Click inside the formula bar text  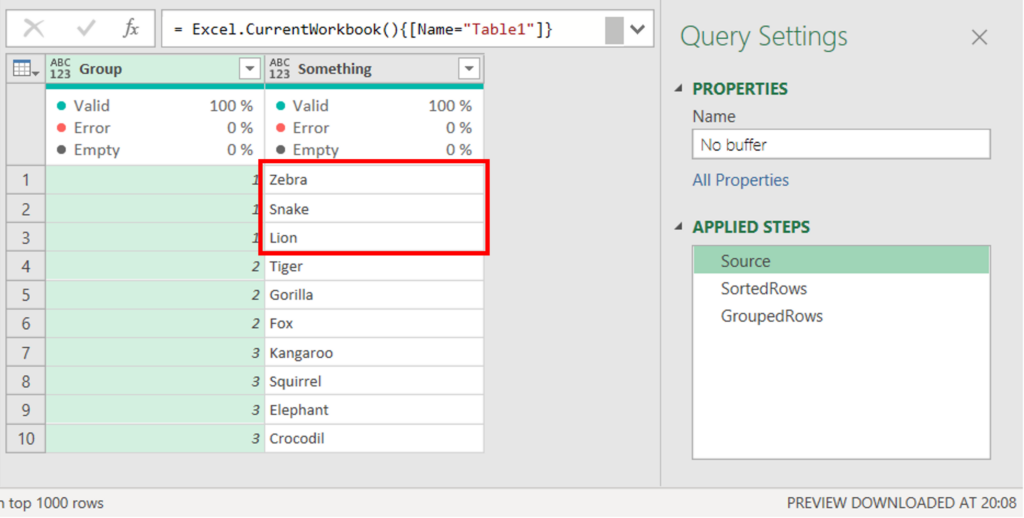coord(363,29)
